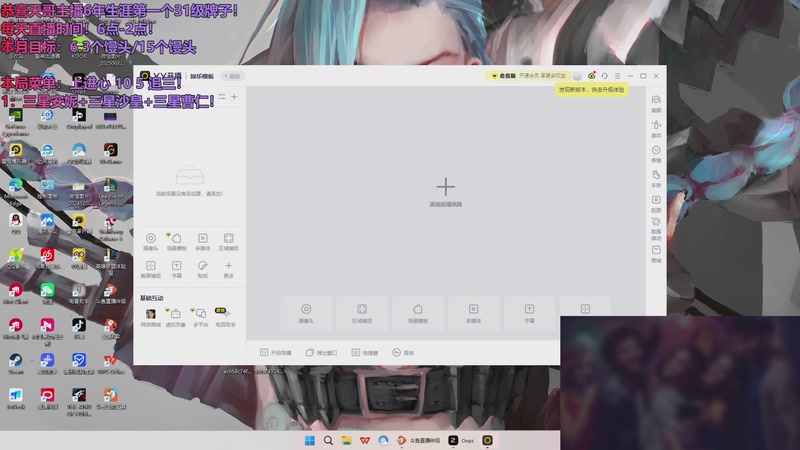This screenshot has height=450, width=800.
Task: Click the 摄像头 shortcut card below canvas
Action: 306,313
